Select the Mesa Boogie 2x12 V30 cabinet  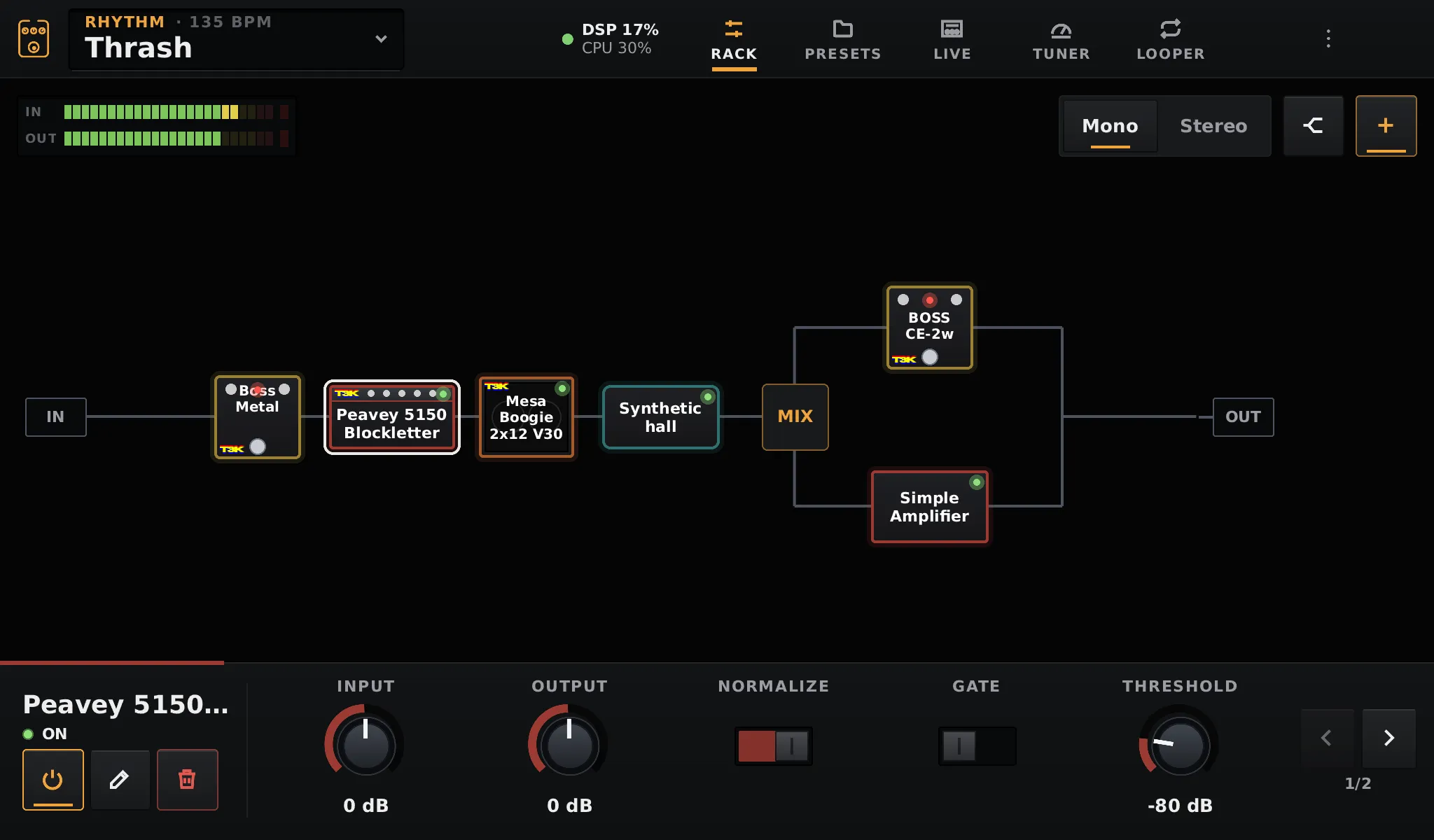tap(527, 417)
